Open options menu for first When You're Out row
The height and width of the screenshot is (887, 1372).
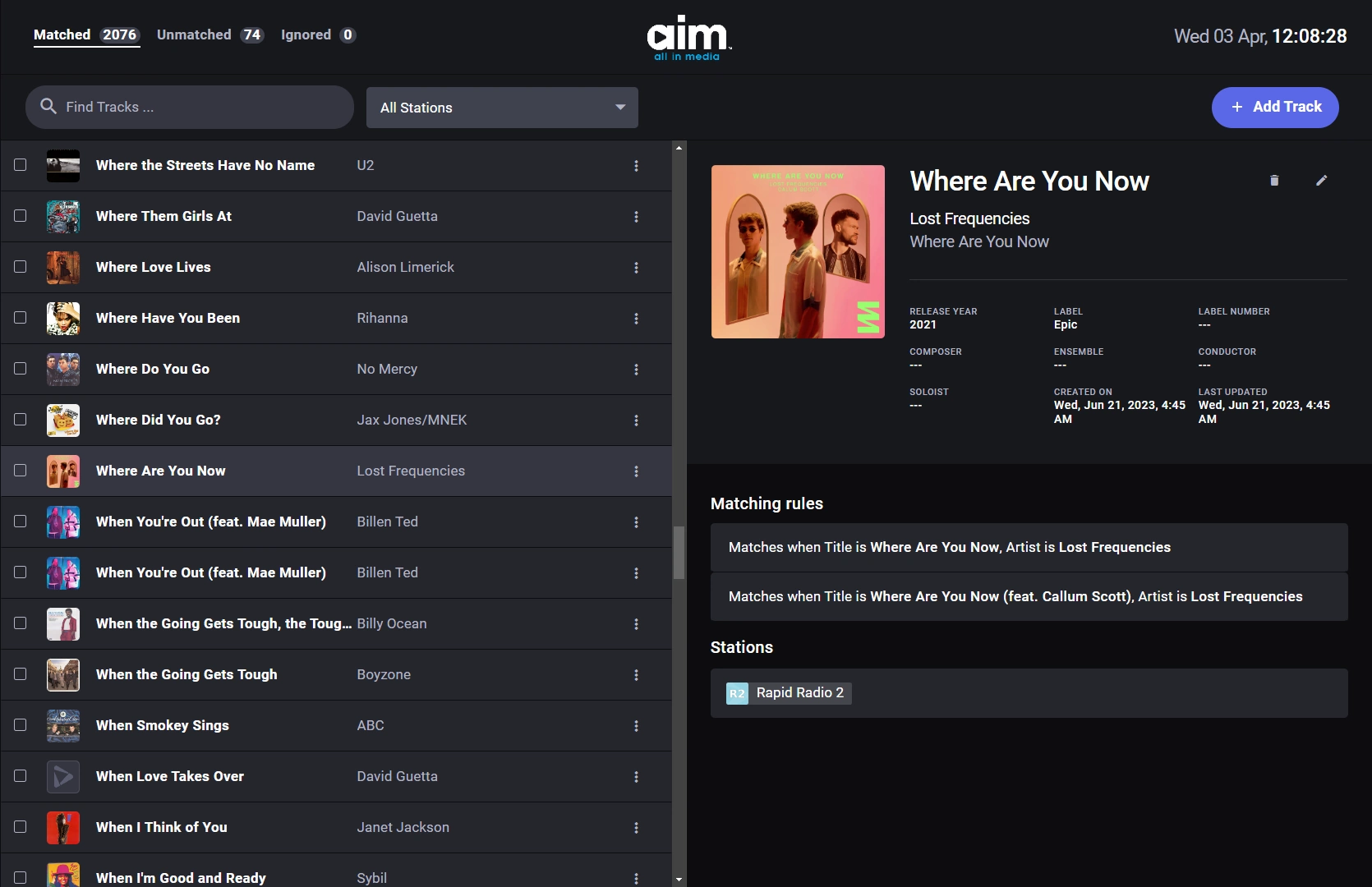coord(636,522)
